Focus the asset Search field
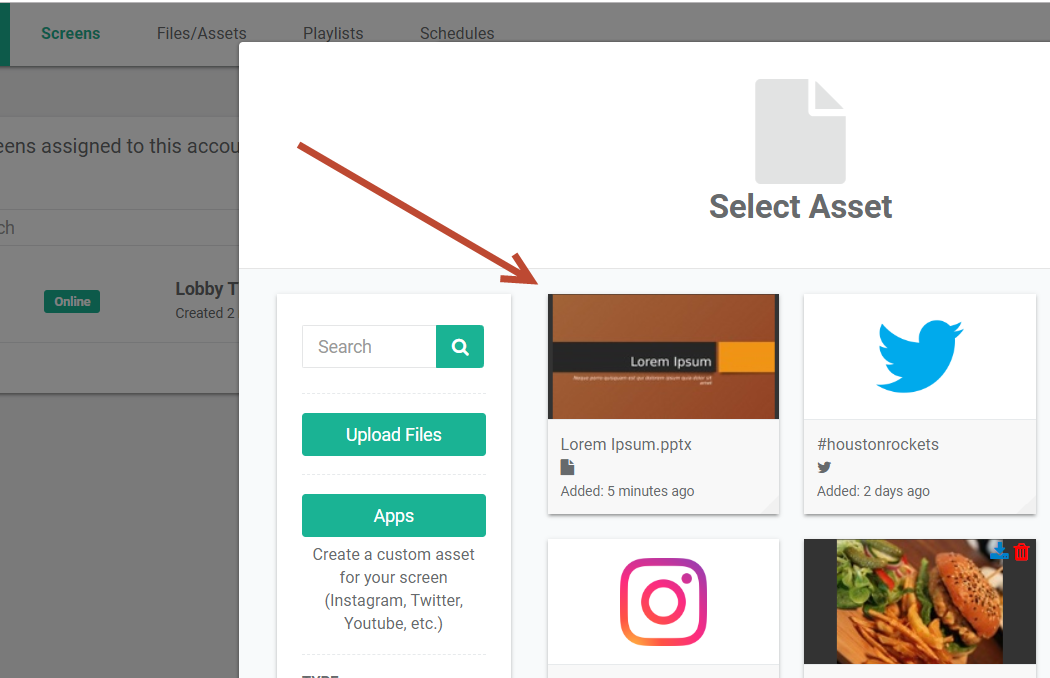Image resolution: width=1050 pixels, height=678 pixels. click(369, 346)
